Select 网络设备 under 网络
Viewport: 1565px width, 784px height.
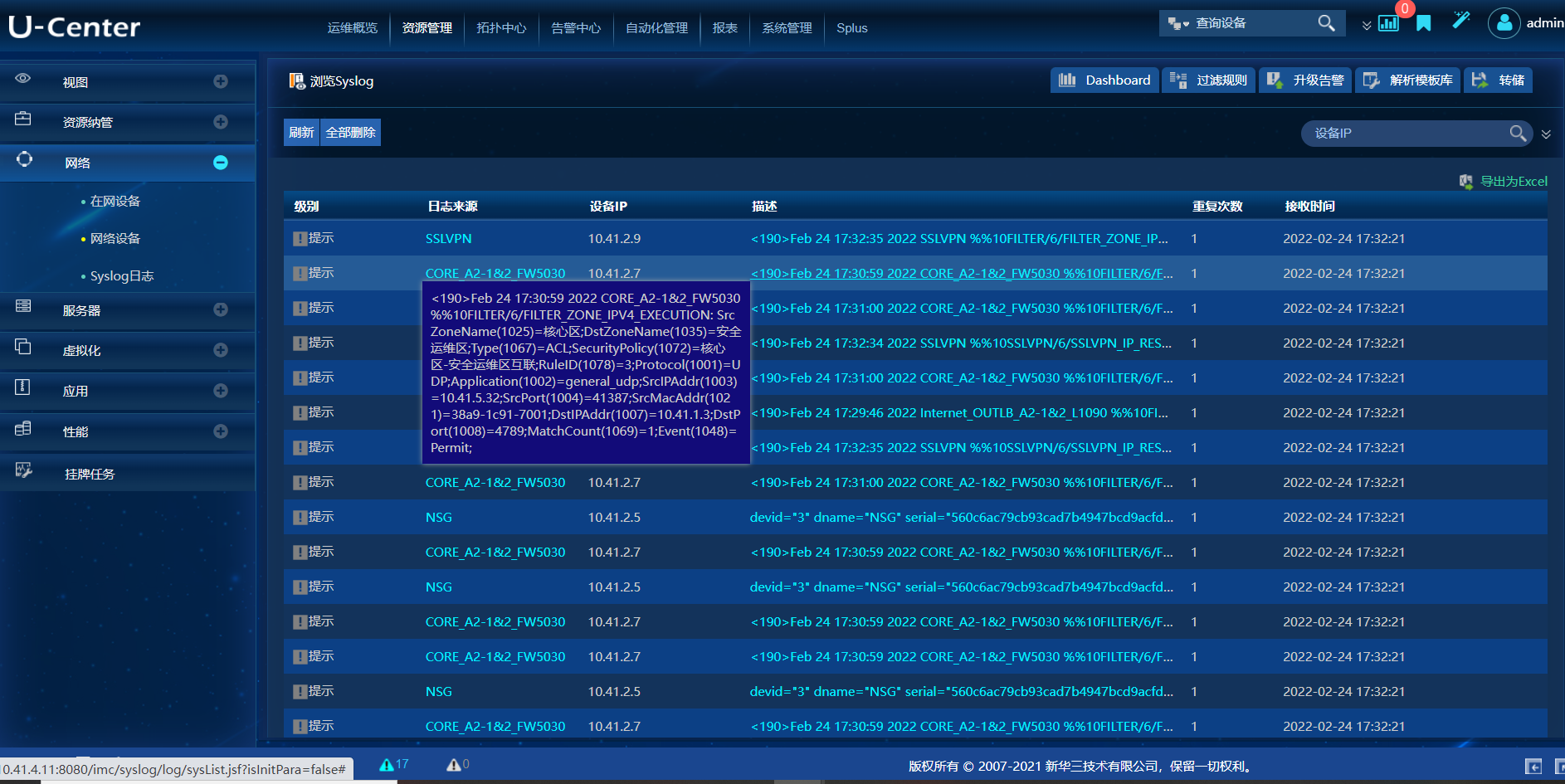[x=115, y=239]
